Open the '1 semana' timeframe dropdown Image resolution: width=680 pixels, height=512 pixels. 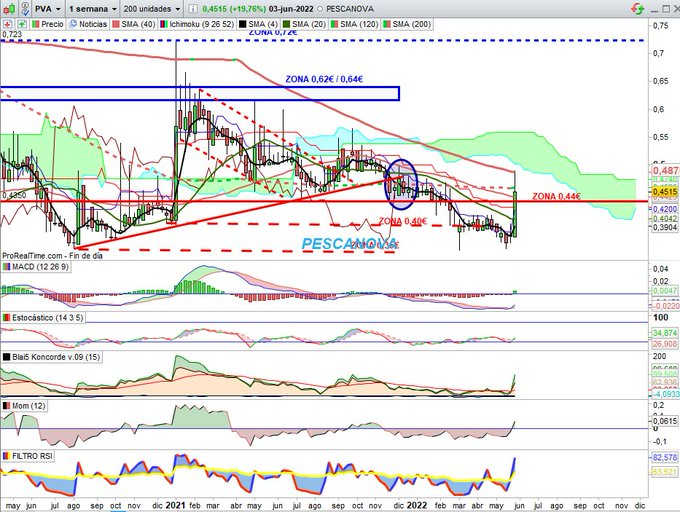point(93,9)
